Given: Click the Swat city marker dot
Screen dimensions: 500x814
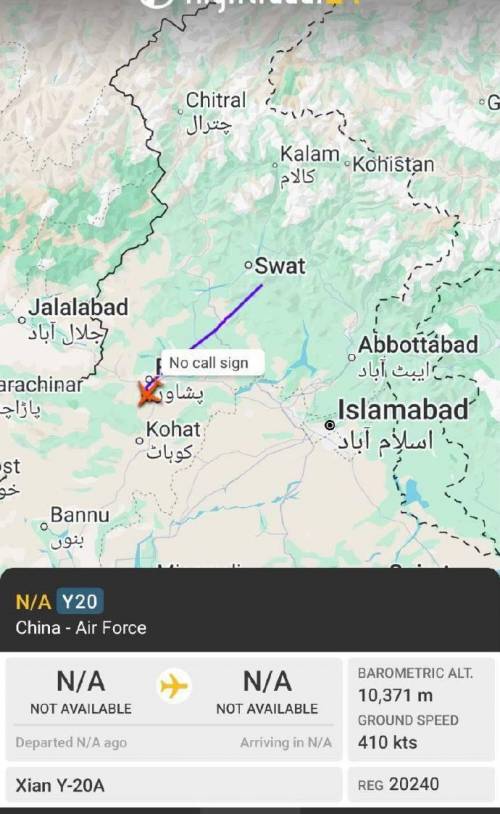Looking at the screenshot, I should (x=249, y=266).
